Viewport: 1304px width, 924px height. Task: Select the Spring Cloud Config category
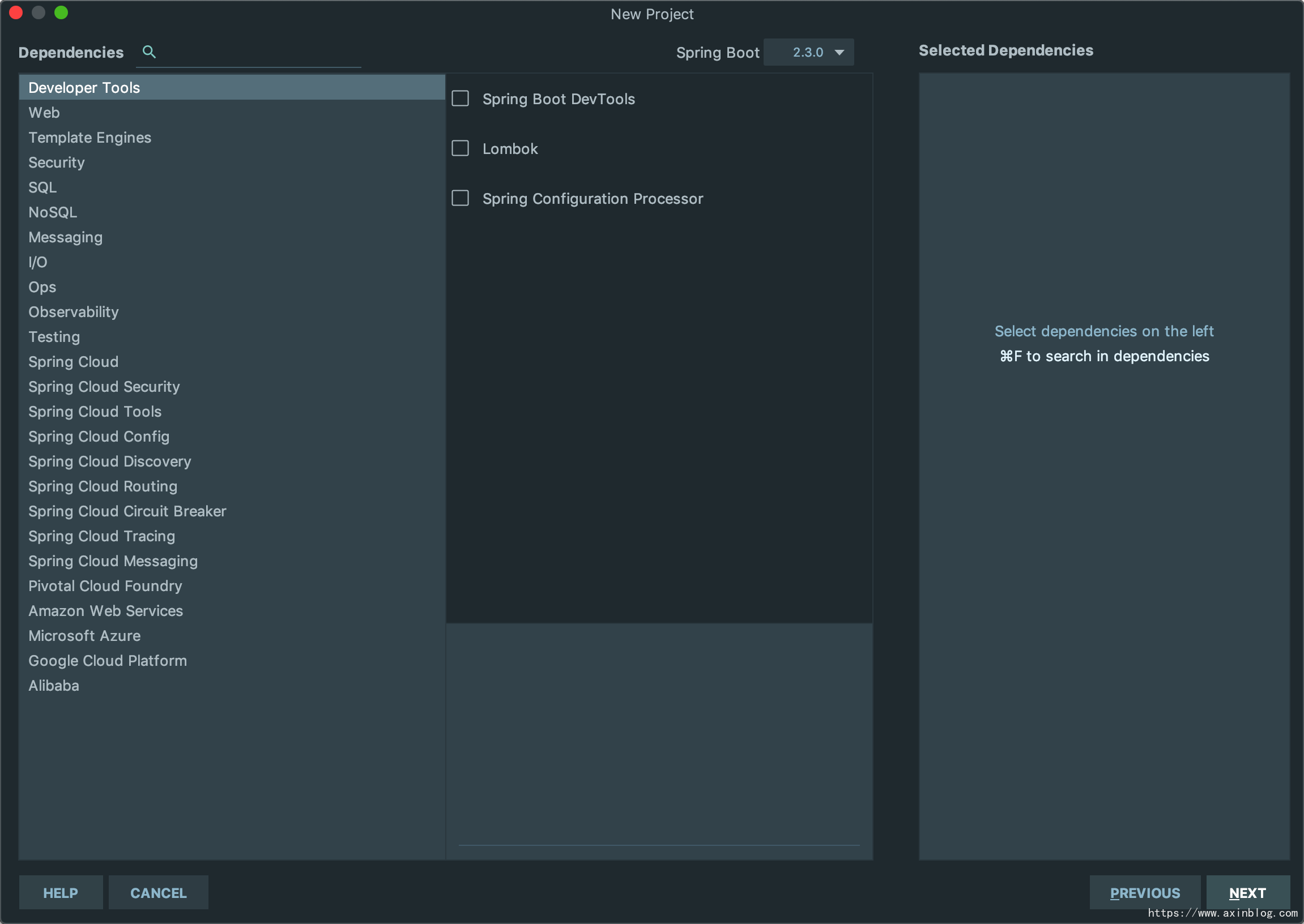point(232,437)
